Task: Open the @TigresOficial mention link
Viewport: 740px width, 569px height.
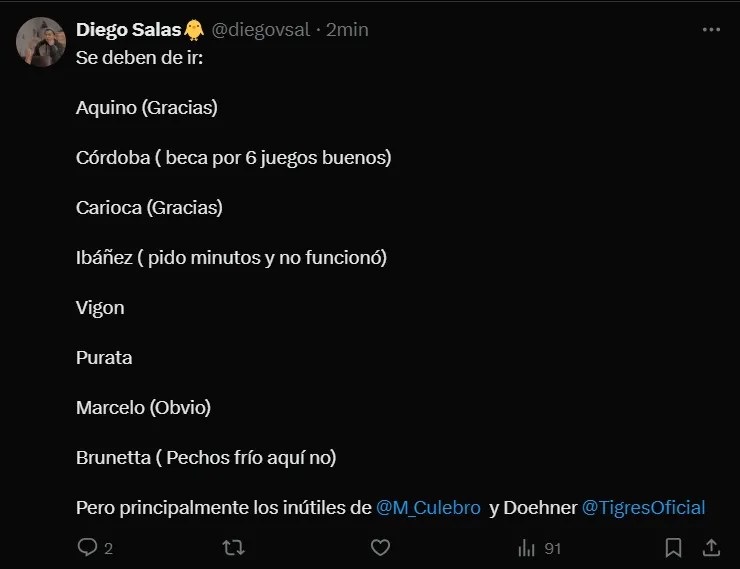Action: coord(643,508)
